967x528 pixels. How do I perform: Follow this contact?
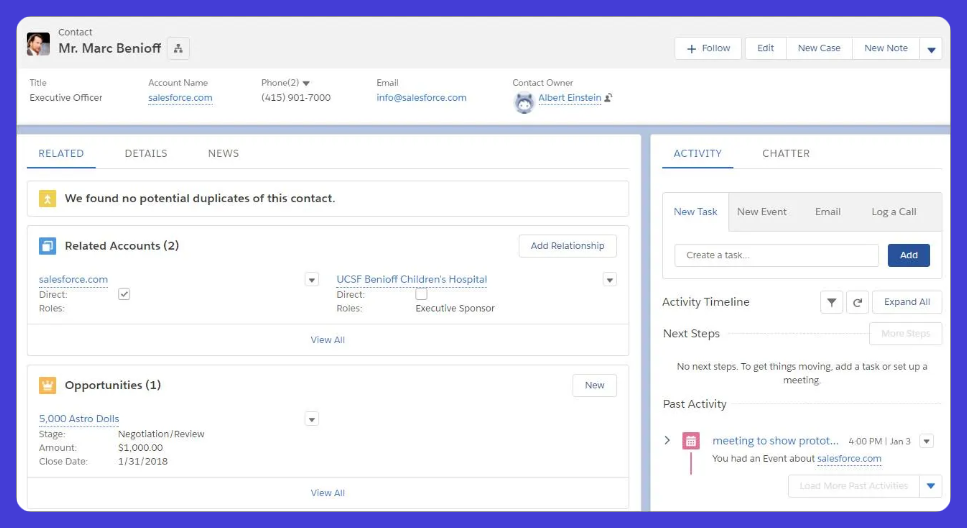(708, 48)
